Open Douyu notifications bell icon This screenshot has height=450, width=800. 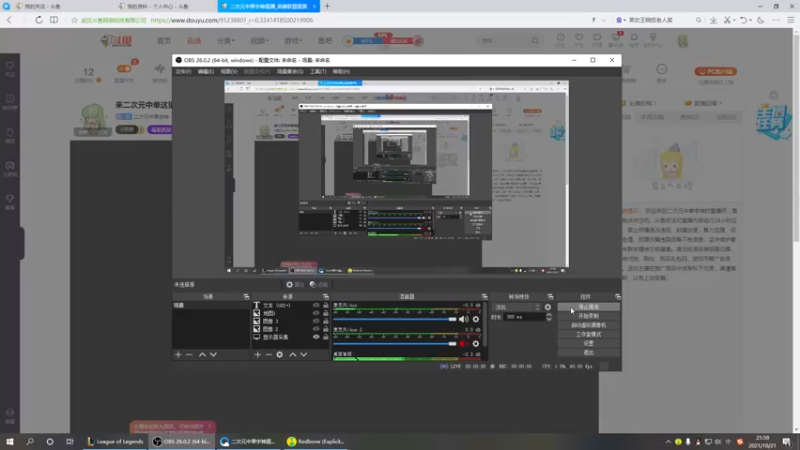(x=634, y=38)
